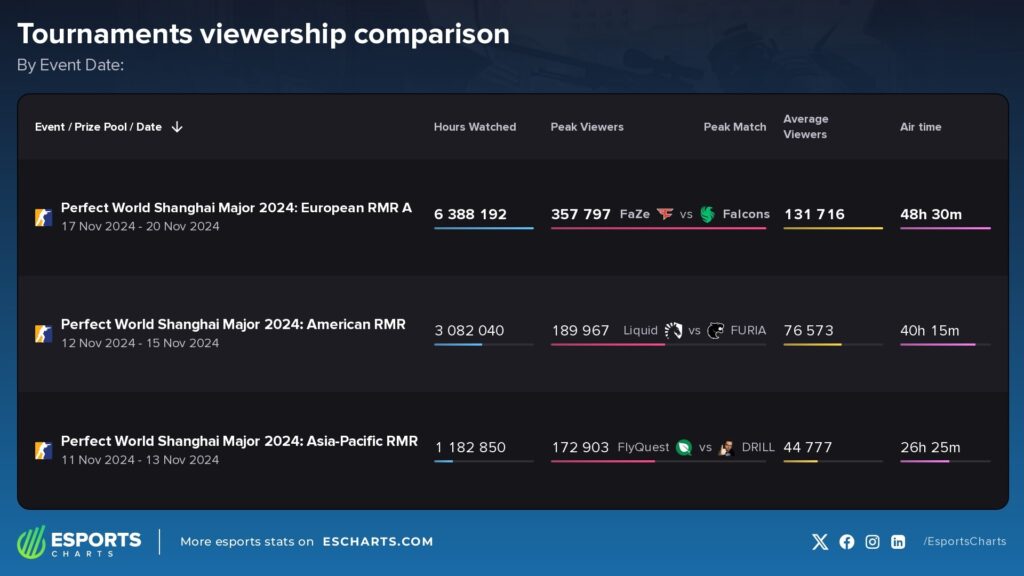Screen dimensions: 1024x576
Task: Click the FURIA team name
Action: [x=748, y=330]
